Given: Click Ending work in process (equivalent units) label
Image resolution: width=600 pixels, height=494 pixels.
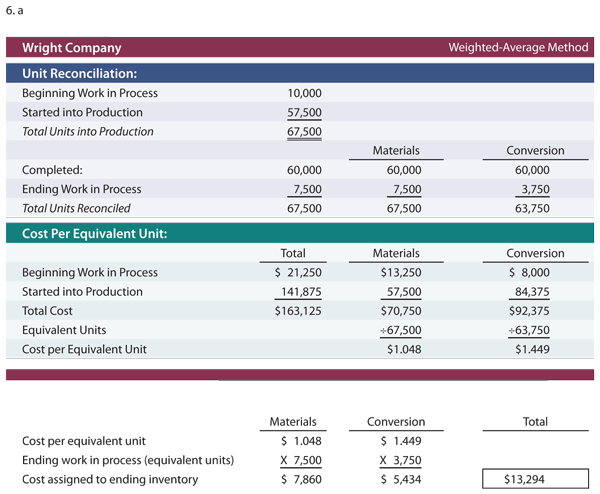Looking at the screenshot, I should coord(128,460).
